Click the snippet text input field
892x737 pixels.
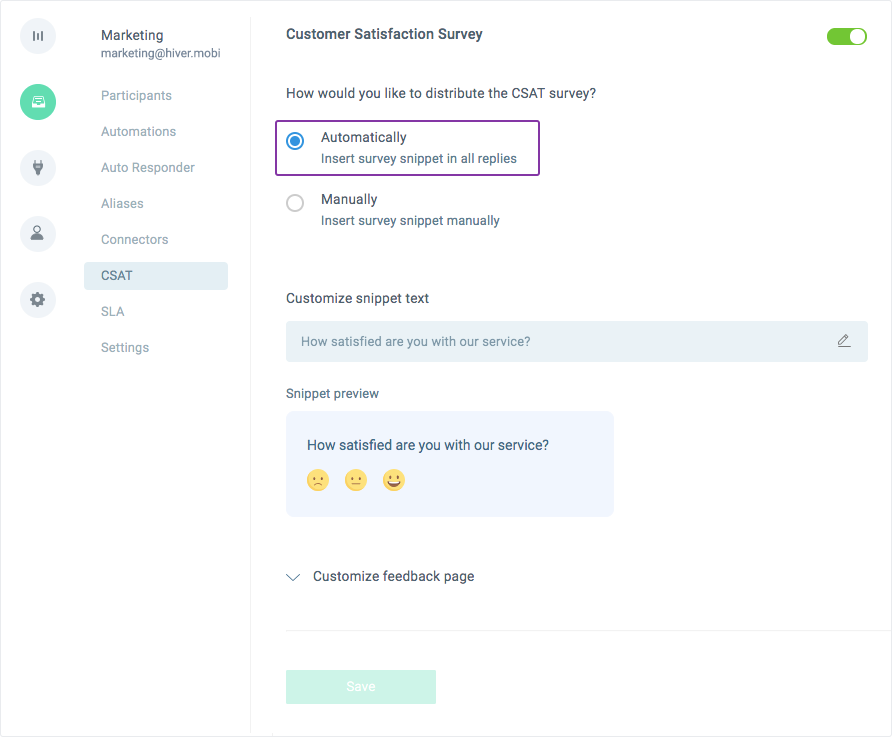click(577, 341)
